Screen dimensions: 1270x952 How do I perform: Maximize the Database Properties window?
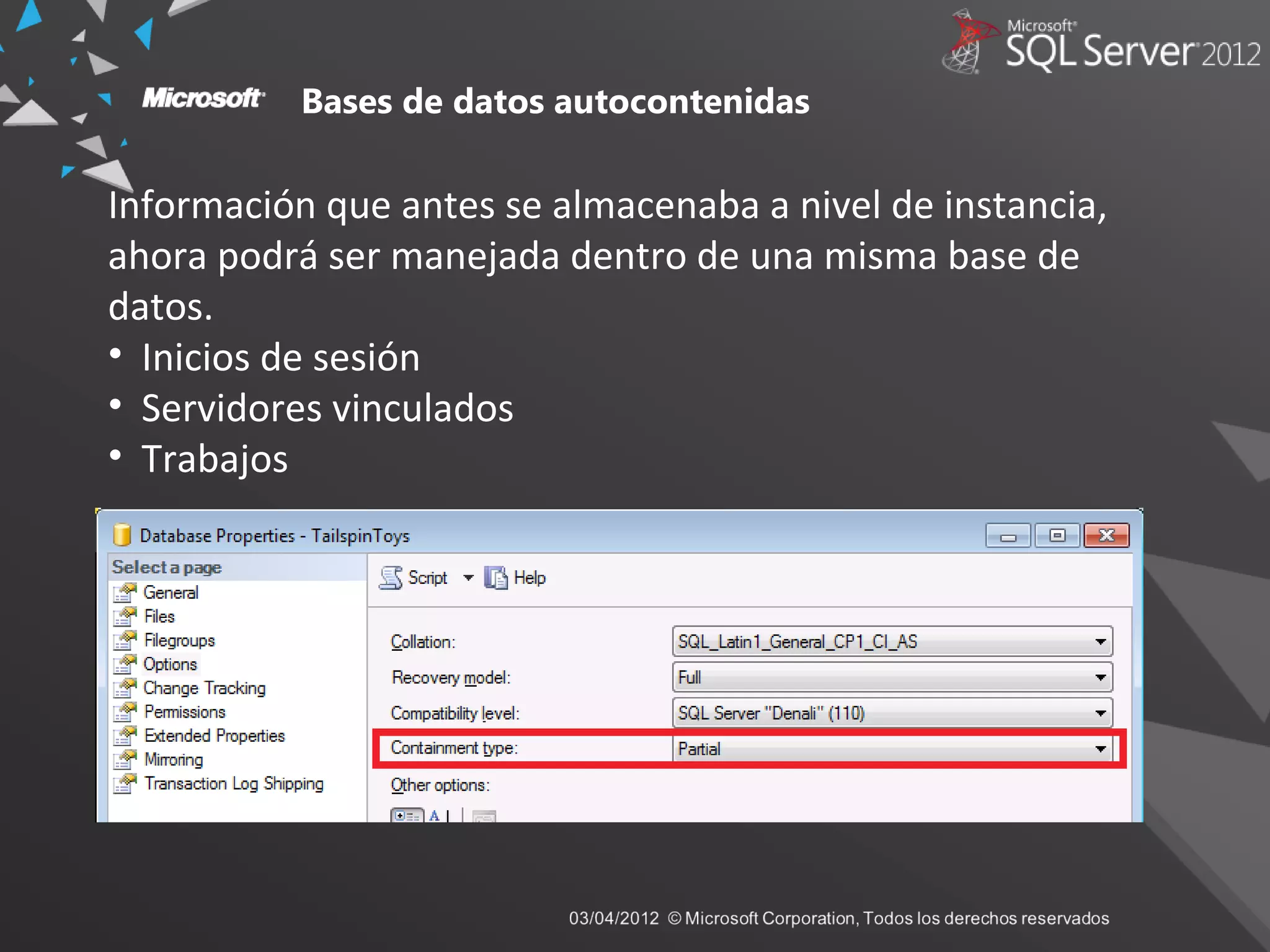point(1057,535)
